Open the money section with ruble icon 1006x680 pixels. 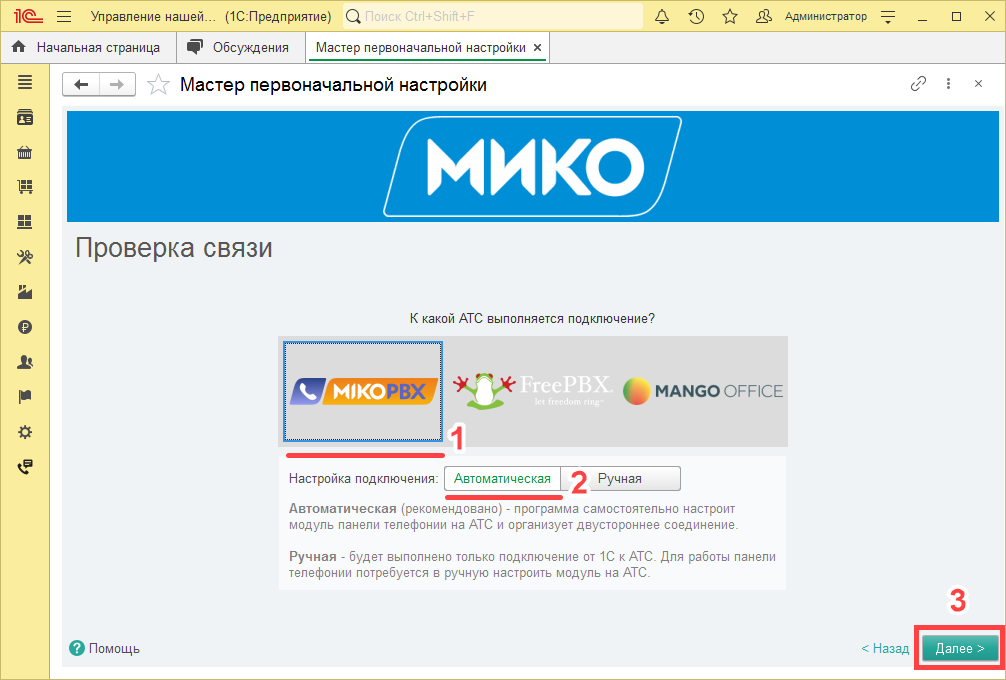[x=25, y=327]
